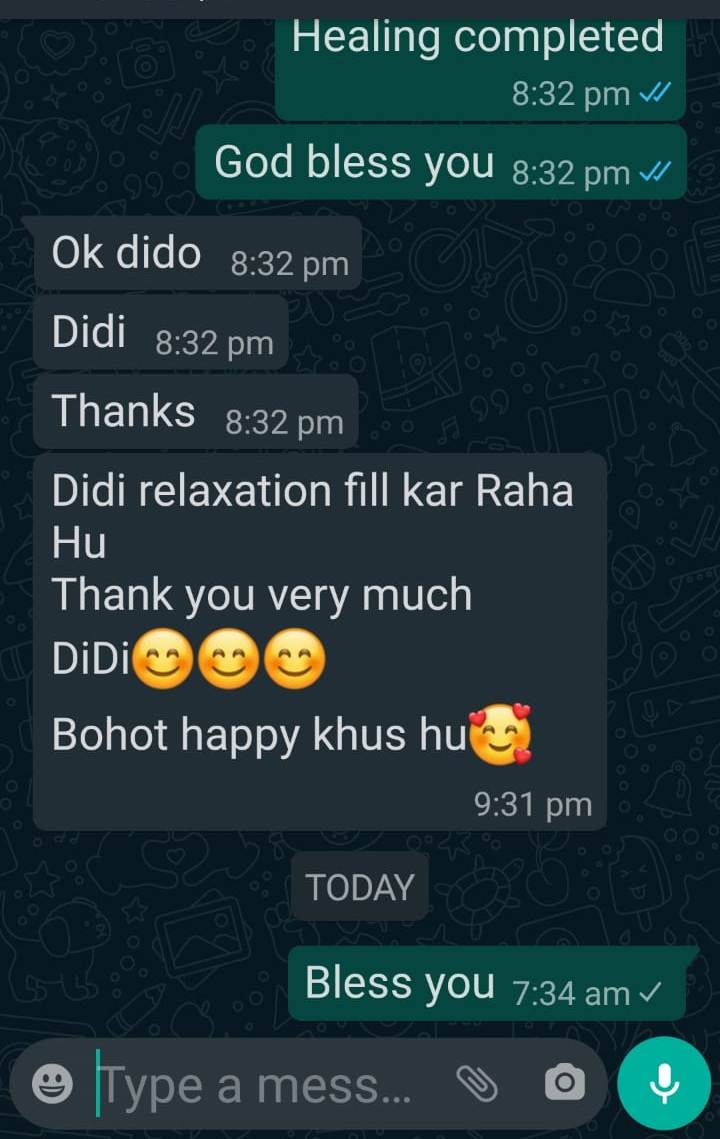The width and height of the screenshot is (720, 1139).
Task: Select the Healing completed message bubble
Action: coord(480,69)
